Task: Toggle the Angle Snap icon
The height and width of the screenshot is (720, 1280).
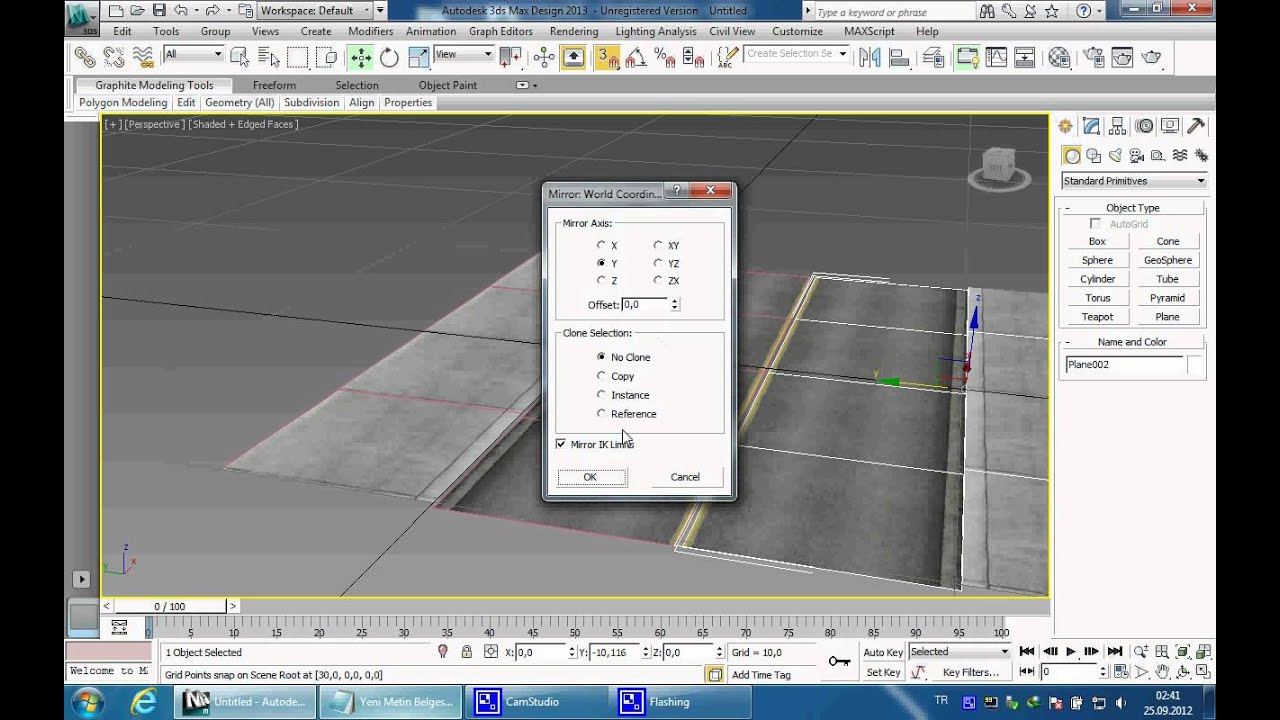Action: [x=636, y=57]
